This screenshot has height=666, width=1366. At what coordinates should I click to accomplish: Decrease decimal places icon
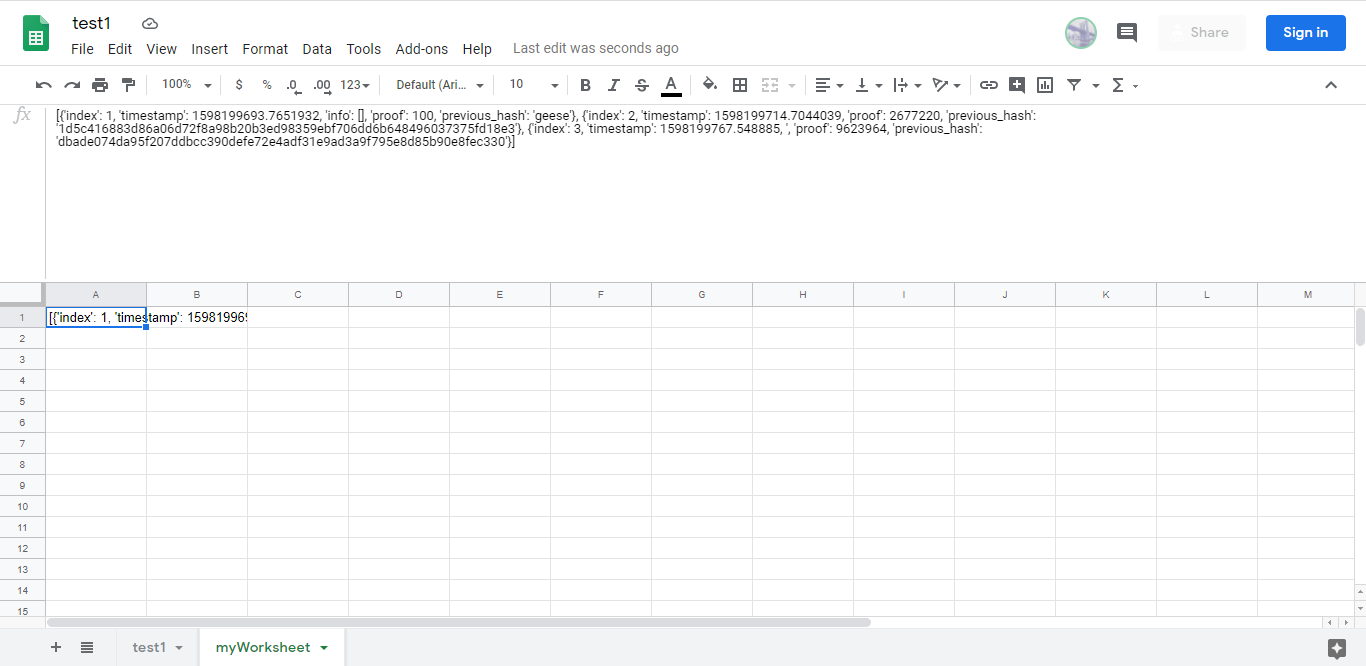point(293,85)
